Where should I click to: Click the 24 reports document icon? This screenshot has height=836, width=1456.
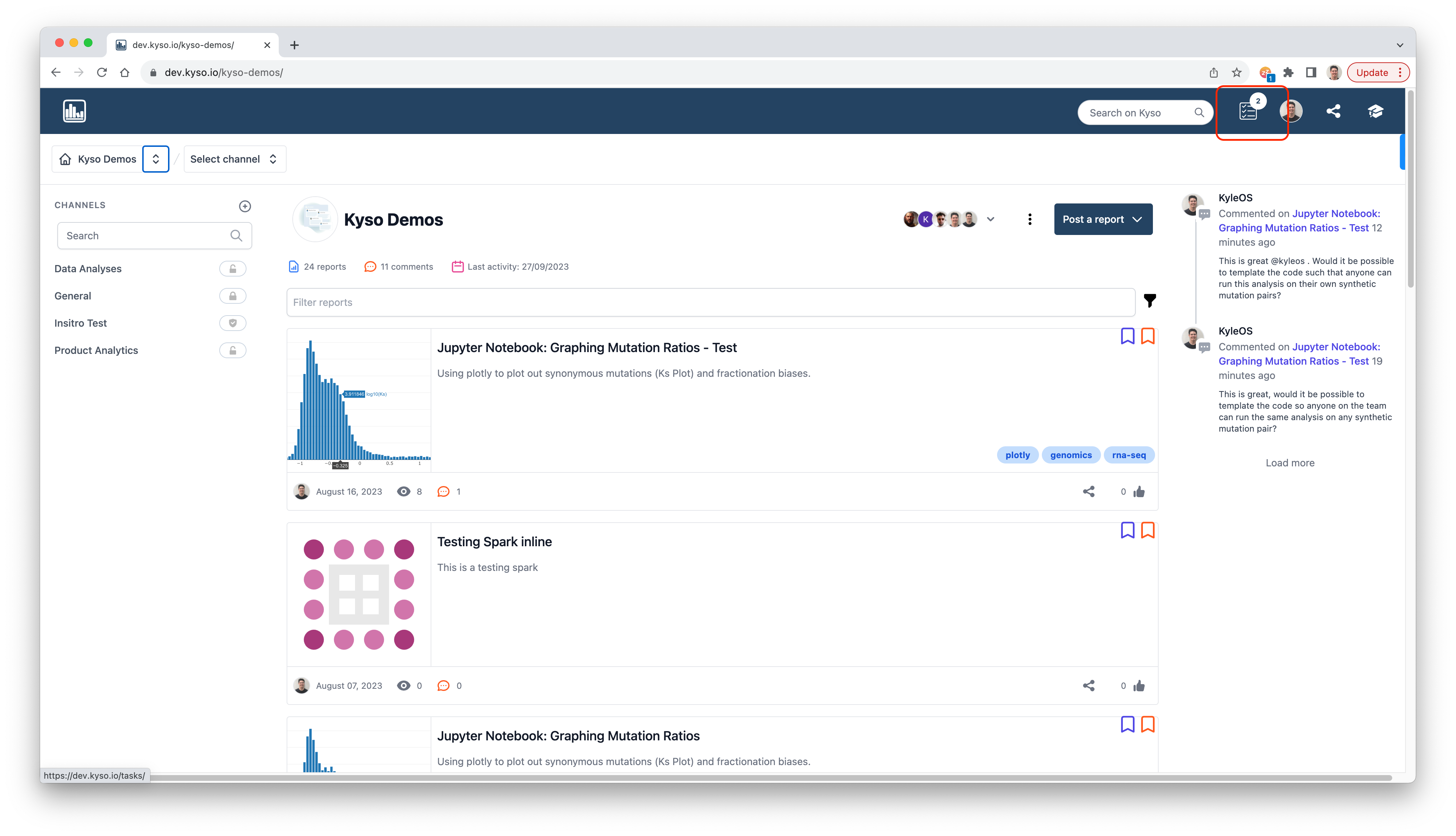click(x=293, y=266)
